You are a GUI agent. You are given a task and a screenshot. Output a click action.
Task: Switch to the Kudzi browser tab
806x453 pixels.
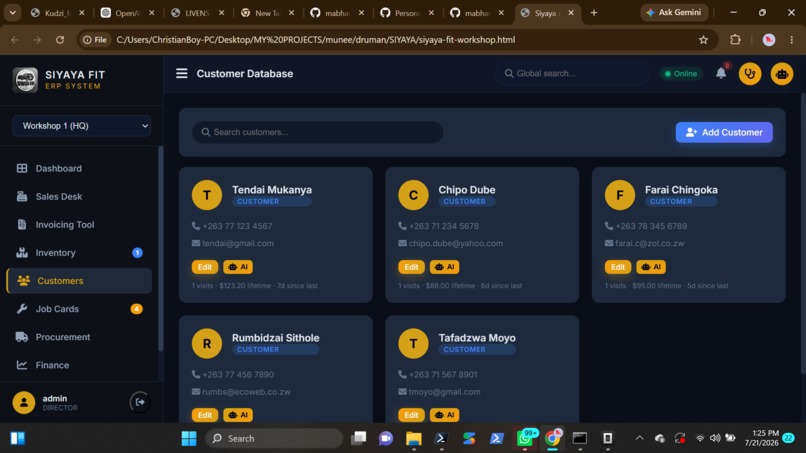58,13
